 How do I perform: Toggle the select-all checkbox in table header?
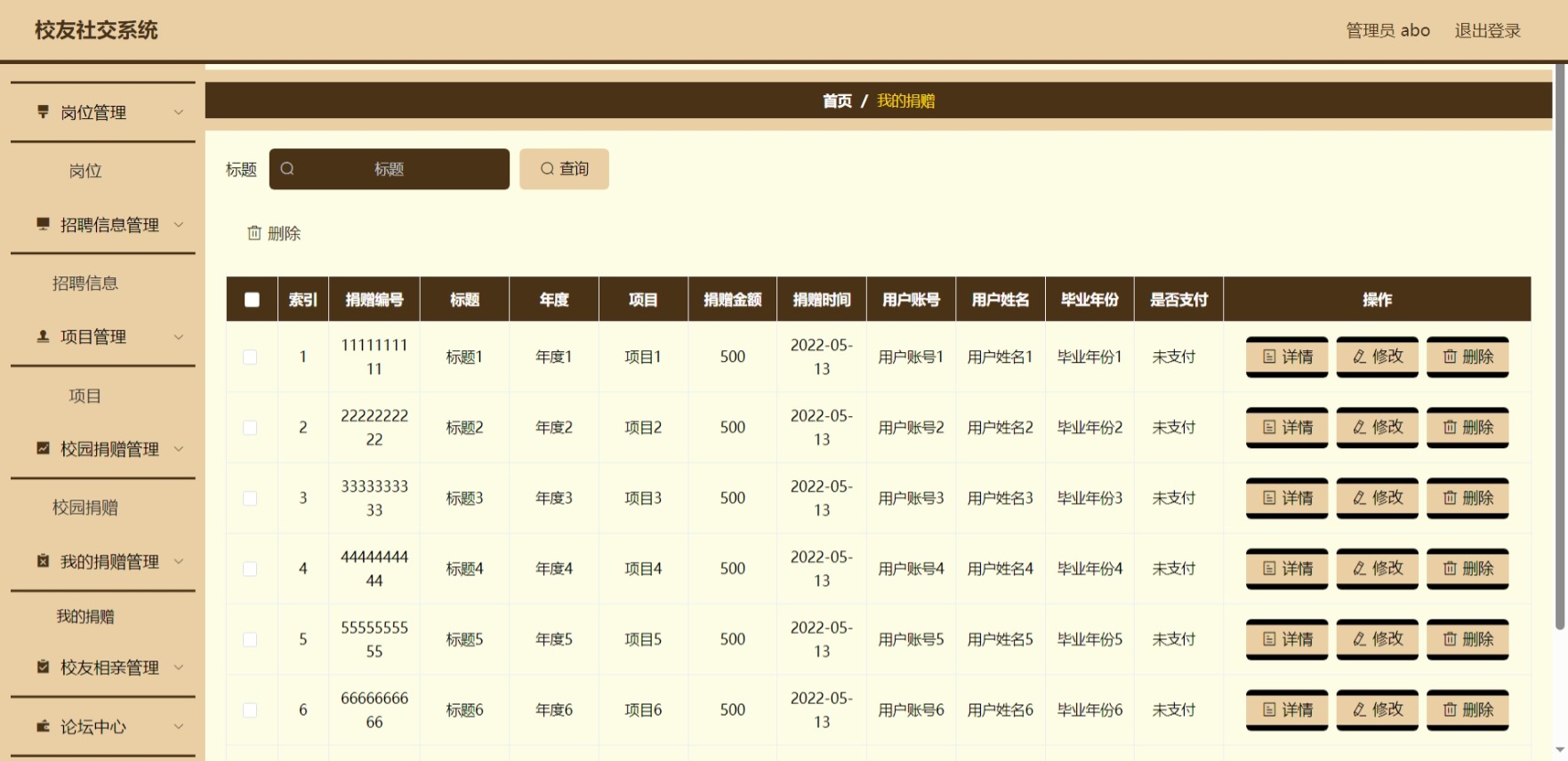point(252,300)
